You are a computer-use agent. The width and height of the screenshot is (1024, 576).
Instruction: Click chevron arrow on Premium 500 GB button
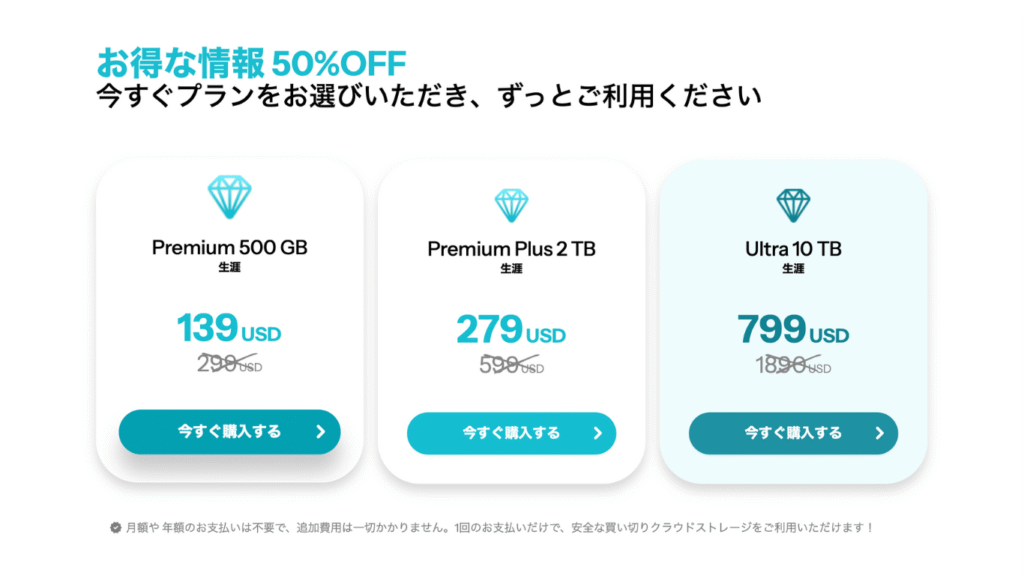(x=321, y=432)
